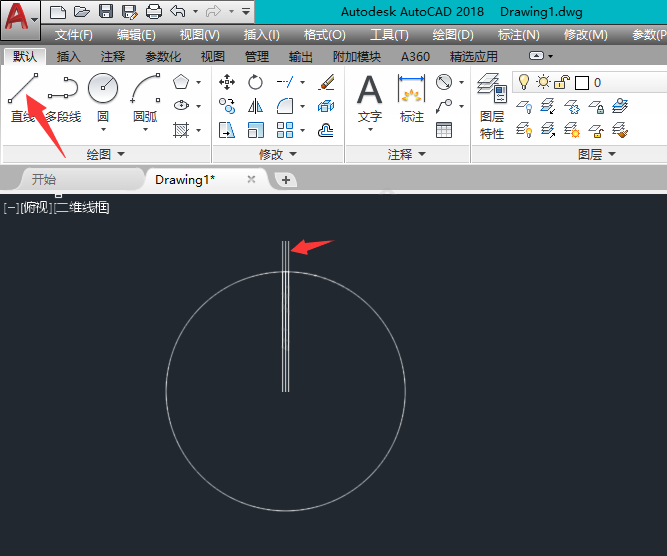Open the 视图(V) menu

coord(200,35)
